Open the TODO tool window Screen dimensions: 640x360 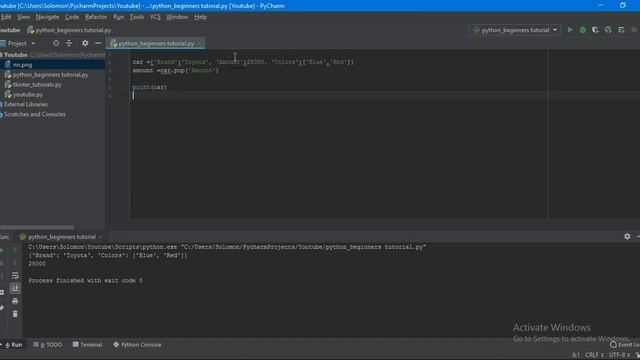point(48,345)
